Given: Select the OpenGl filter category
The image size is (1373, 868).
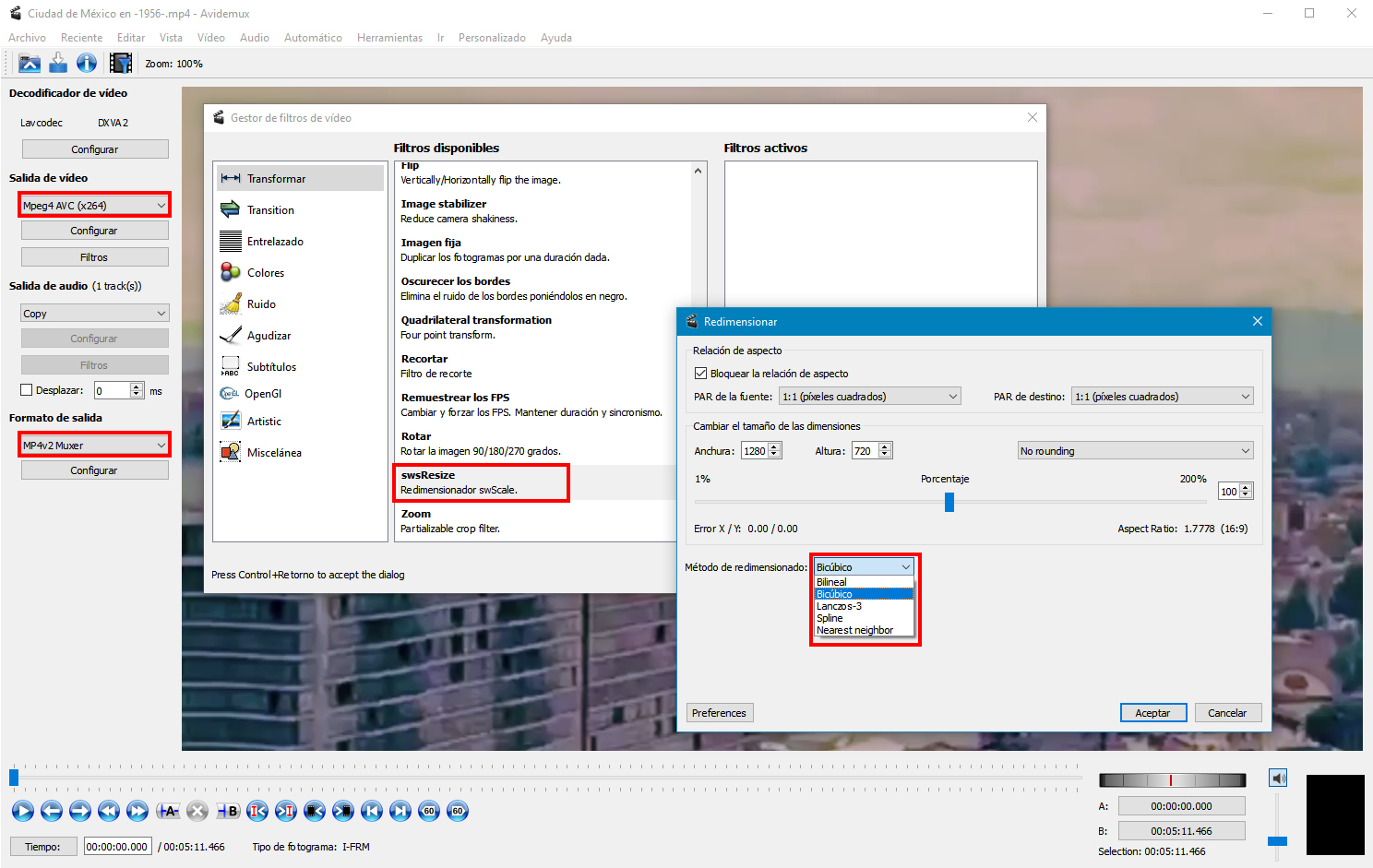Looking at the screenshot, I should (x=300, y=393).
